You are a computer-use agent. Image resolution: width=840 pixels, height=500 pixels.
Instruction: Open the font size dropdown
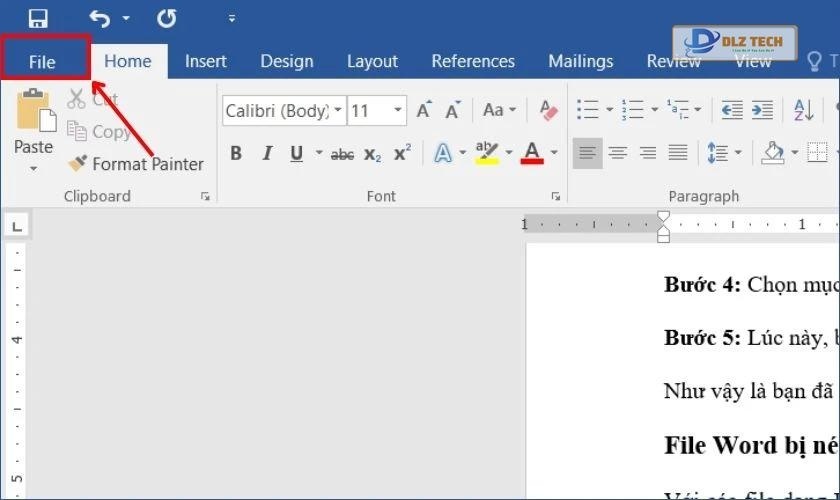pos(398,110)
